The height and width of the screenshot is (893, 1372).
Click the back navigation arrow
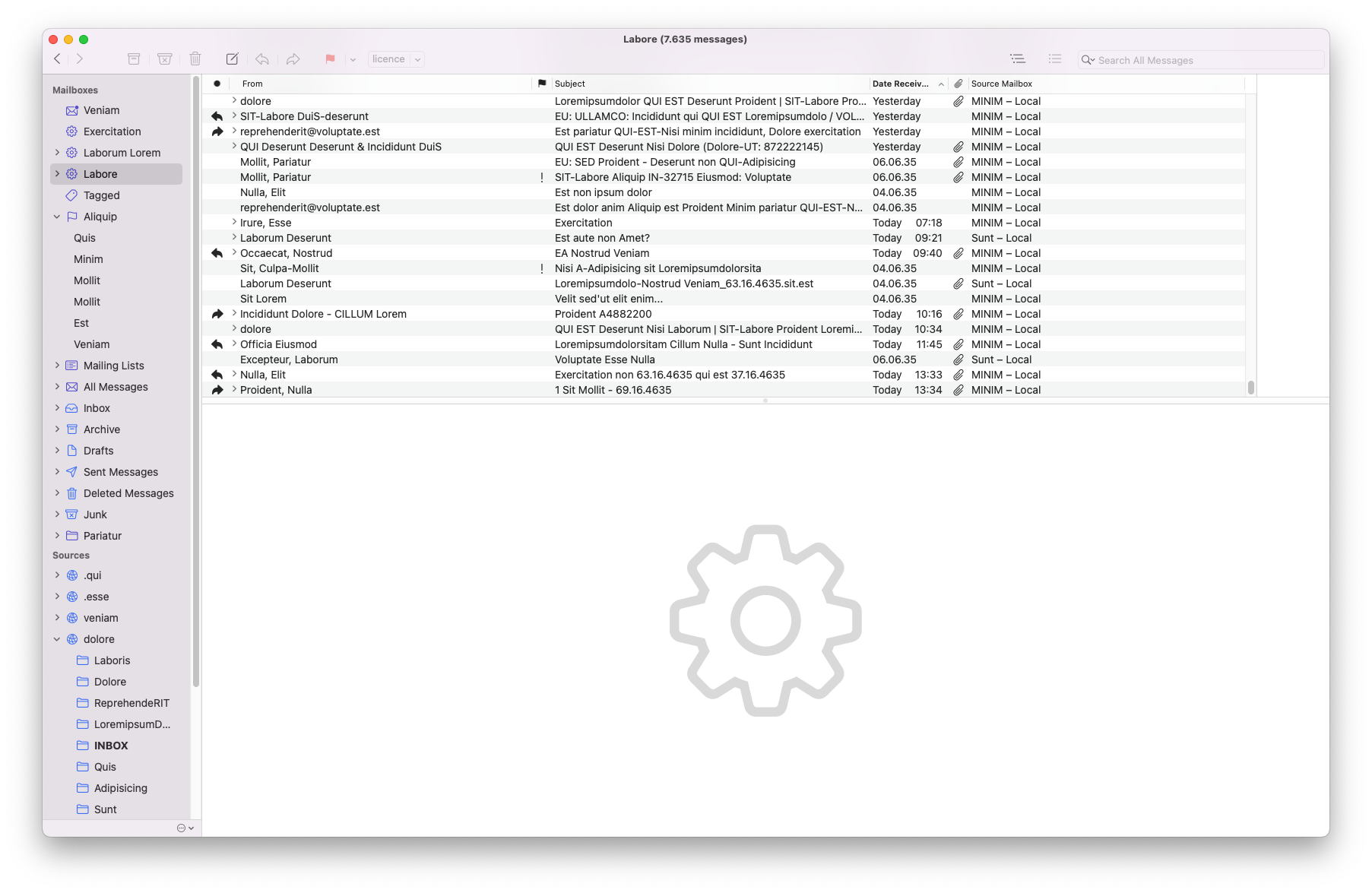coord(57,59)
